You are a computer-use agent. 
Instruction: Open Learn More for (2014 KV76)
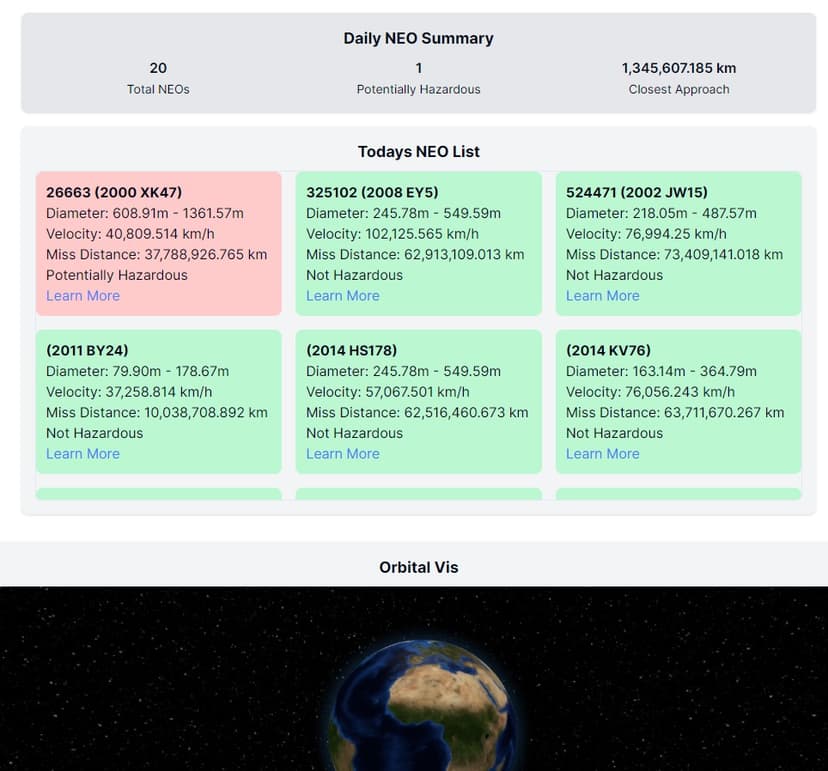(x=602, y=453)
